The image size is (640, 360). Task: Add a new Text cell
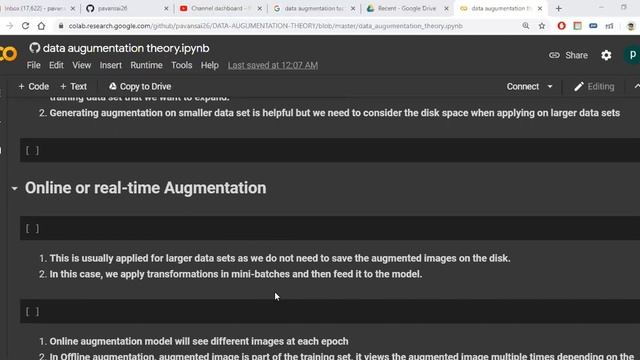(73, 87)
